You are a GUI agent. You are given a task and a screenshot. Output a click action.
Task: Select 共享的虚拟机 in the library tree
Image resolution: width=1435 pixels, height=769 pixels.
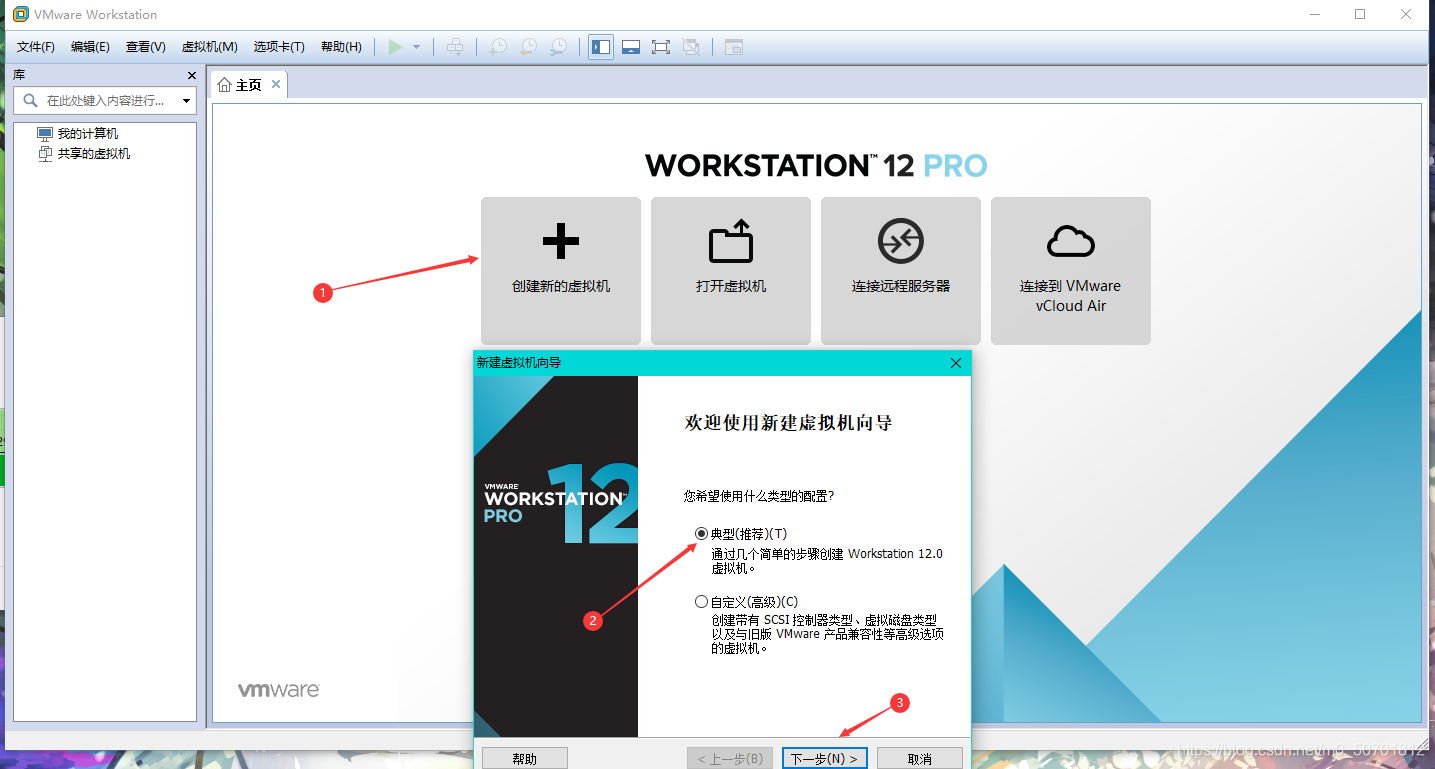point(93,154)
